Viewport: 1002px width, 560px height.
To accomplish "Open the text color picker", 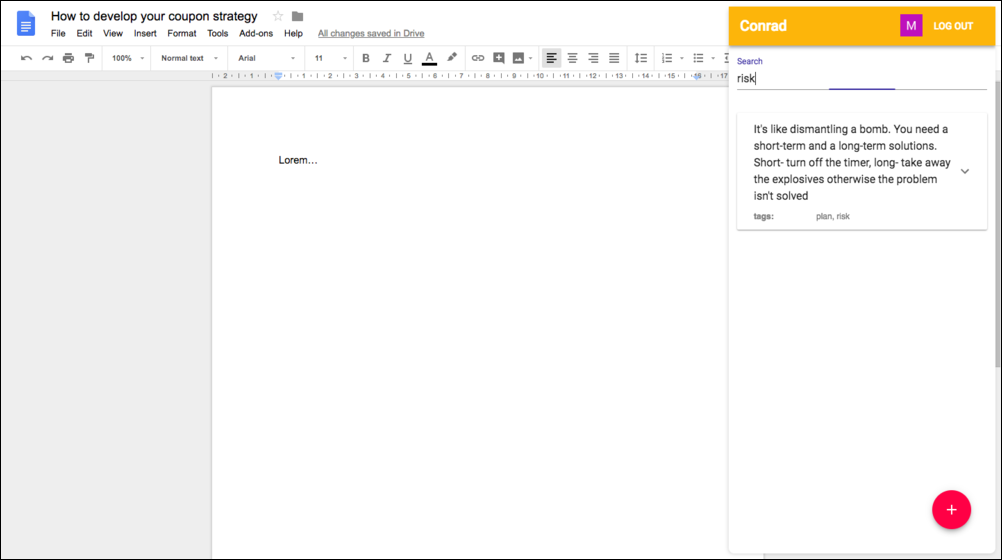I will click(x=429, y=58).
